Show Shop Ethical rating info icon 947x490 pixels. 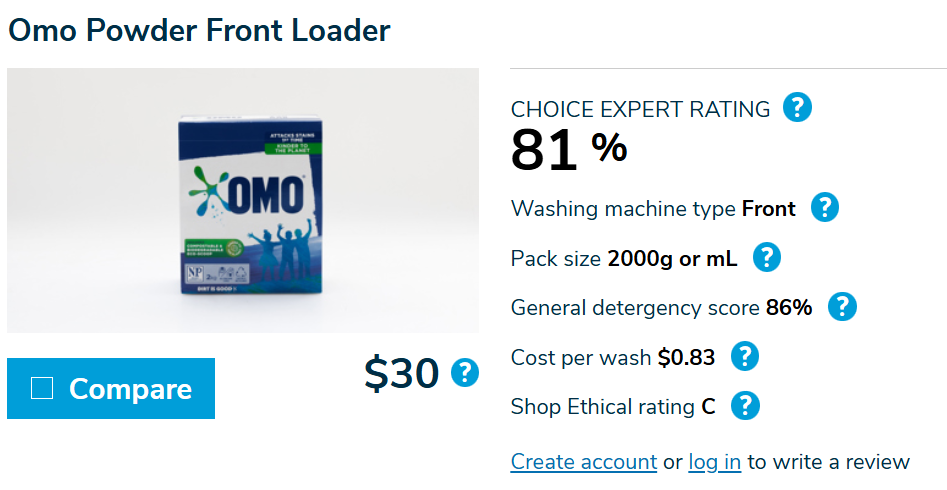(746, 406)
